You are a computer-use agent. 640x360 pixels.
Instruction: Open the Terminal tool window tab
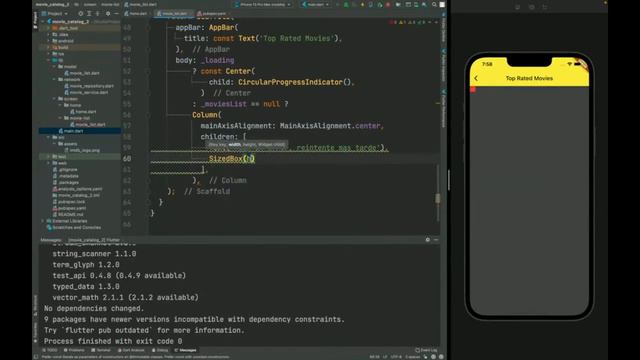[101, 350]
